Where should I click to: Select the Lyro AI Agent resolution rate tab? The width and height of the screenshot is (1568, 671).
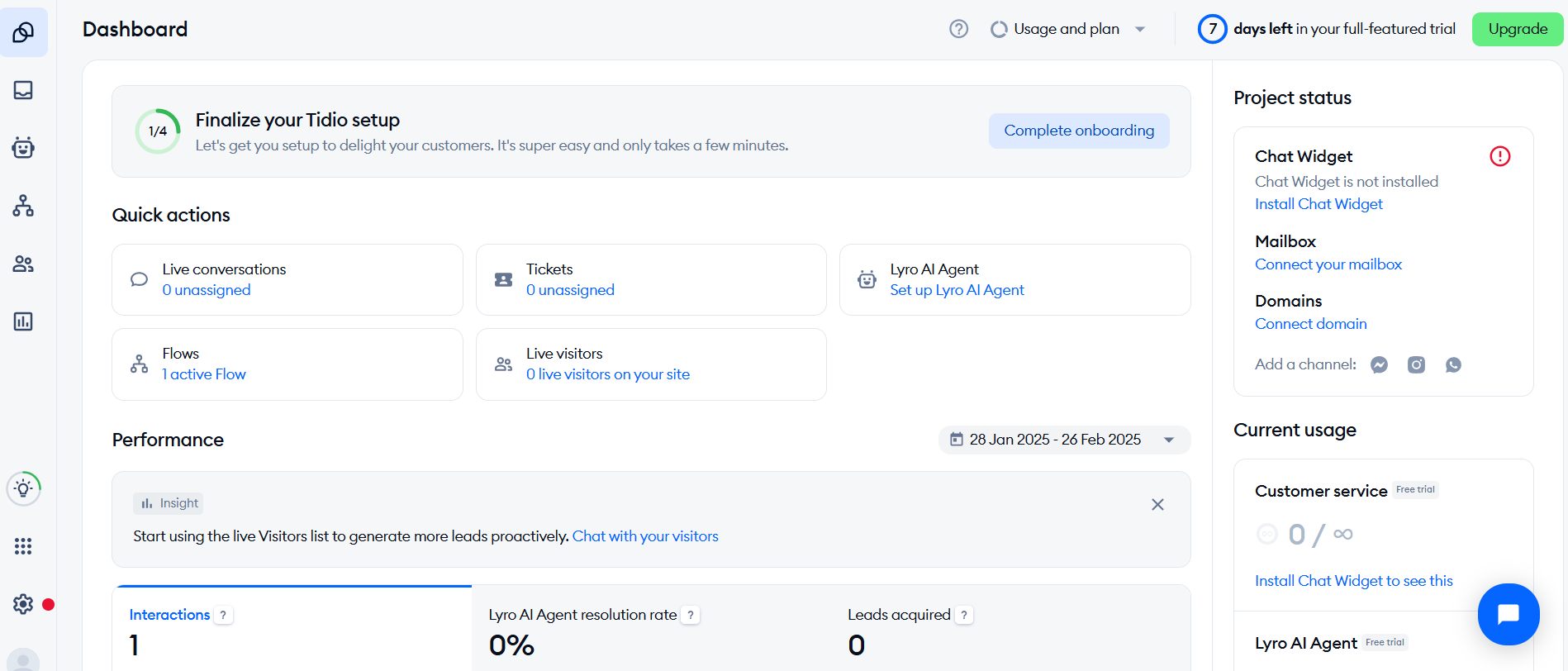click(x=652, y=629)
